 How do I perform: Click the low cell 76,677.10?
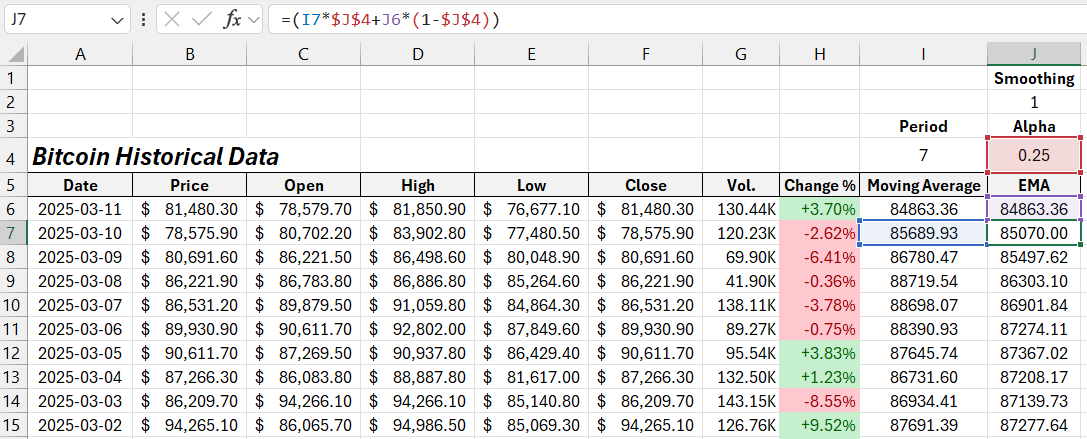click(x=531, y=209)
